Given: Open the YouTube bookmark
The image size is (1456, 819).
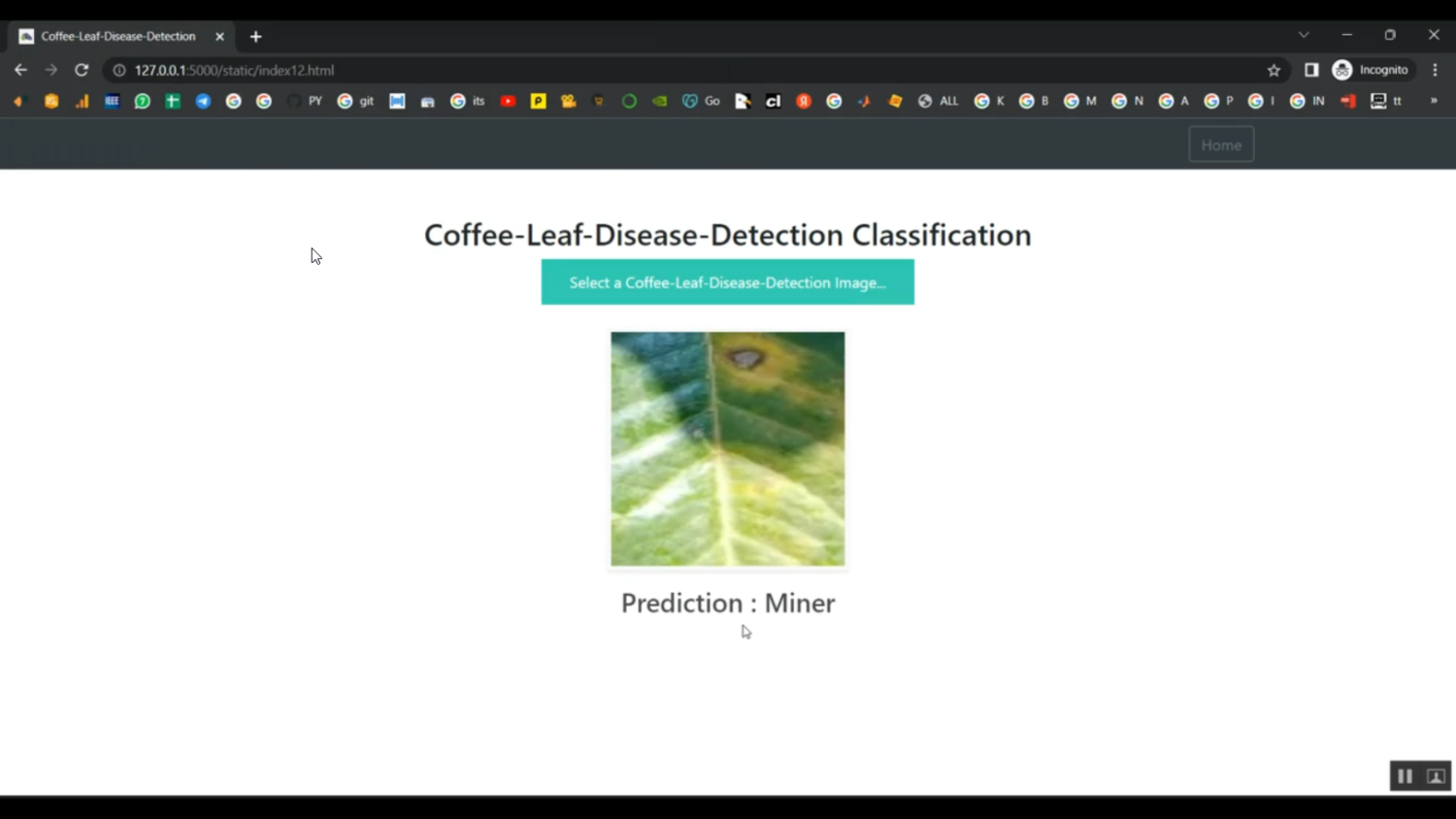Looking at the screenshot, I should (x=508, y=101).
